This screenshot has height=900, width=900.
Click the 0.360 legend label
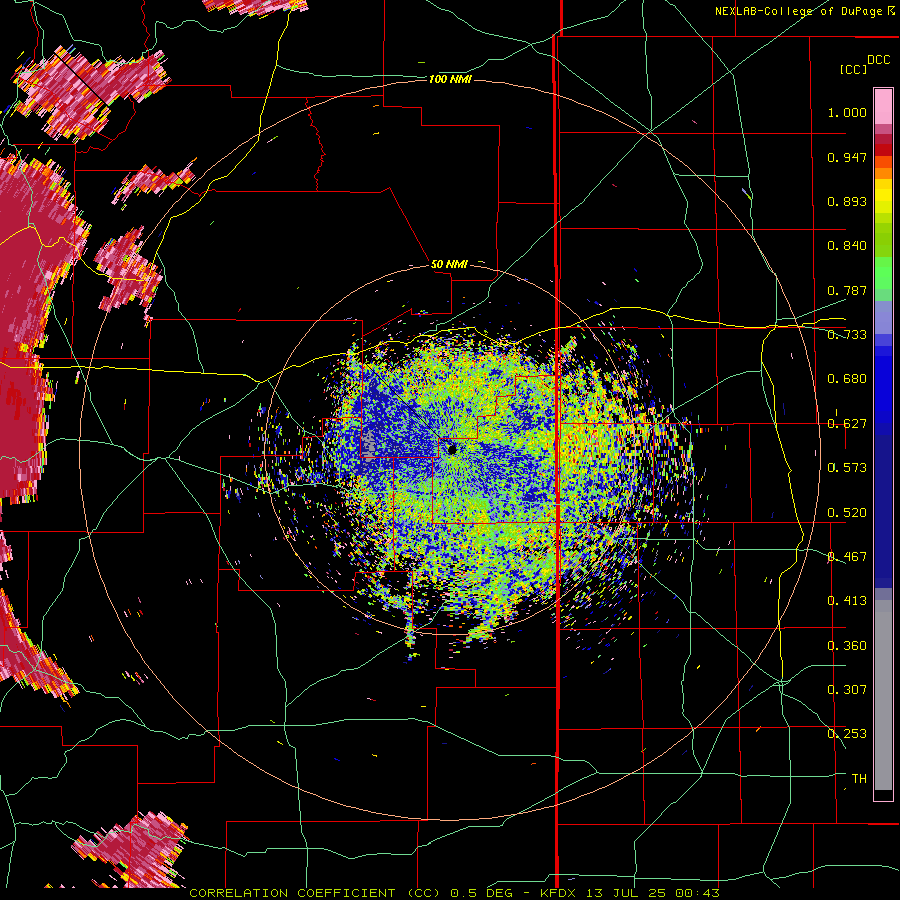tap(847, 646)
